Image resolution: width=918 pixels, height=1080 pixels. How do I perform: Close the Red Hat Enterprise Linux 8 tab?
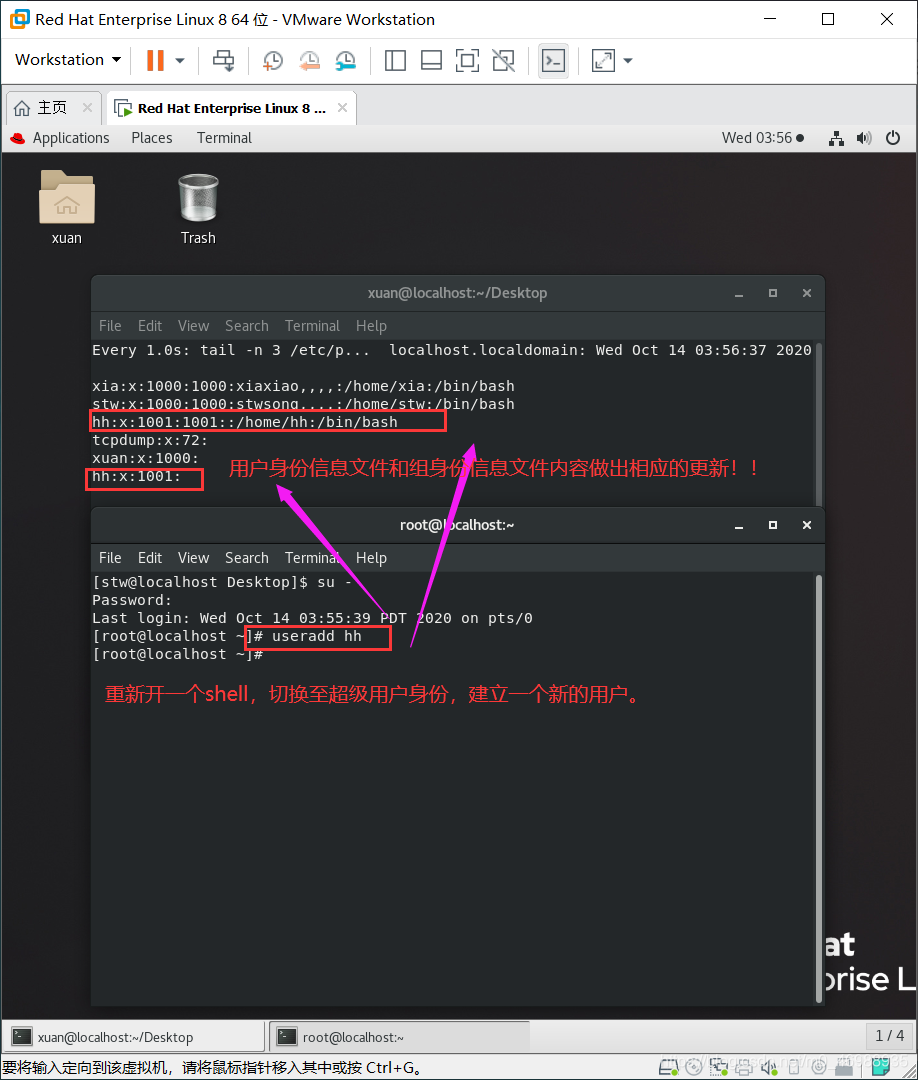click(342, 107)
